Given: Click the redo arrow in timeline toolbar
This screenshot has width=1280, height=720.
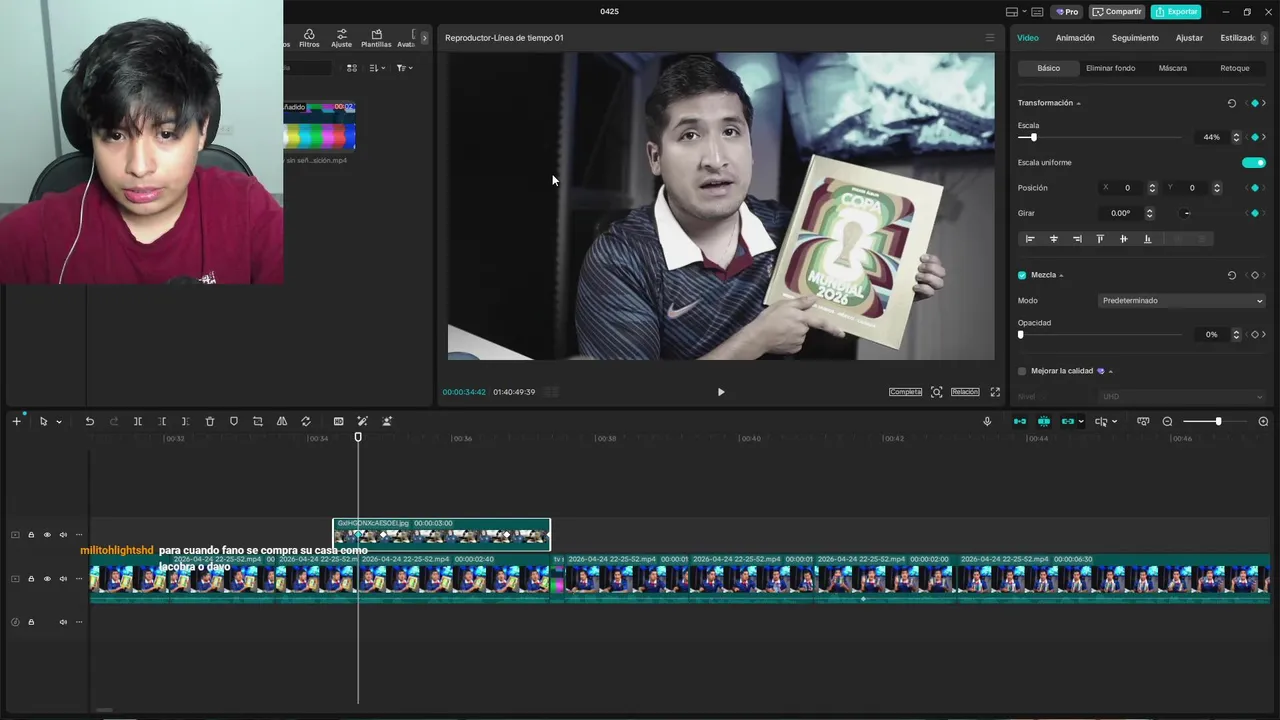Looking at the screenshot, I should 113,422.
